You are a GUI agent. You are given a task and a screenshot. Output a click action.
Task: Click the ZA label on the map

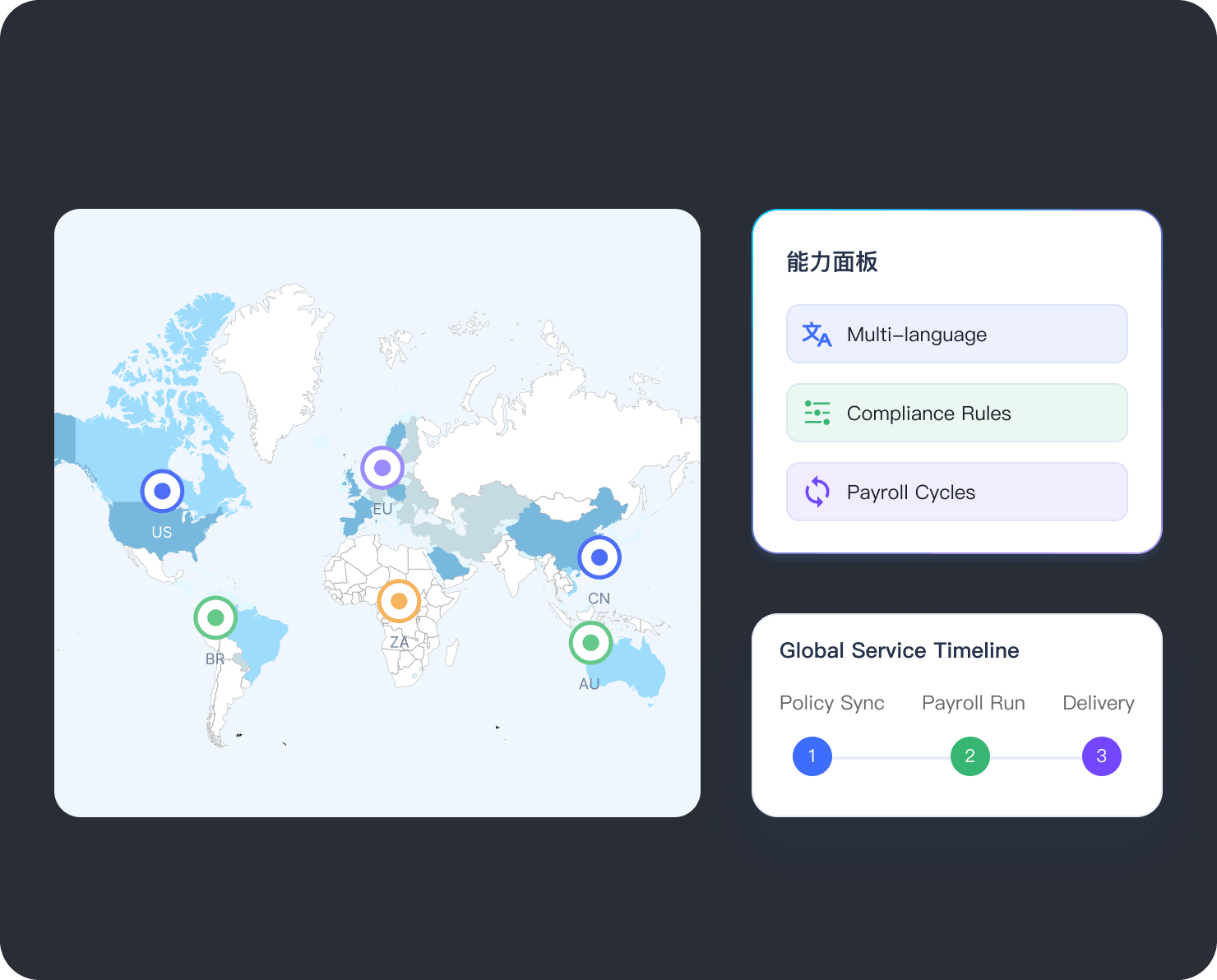[399, 642]
